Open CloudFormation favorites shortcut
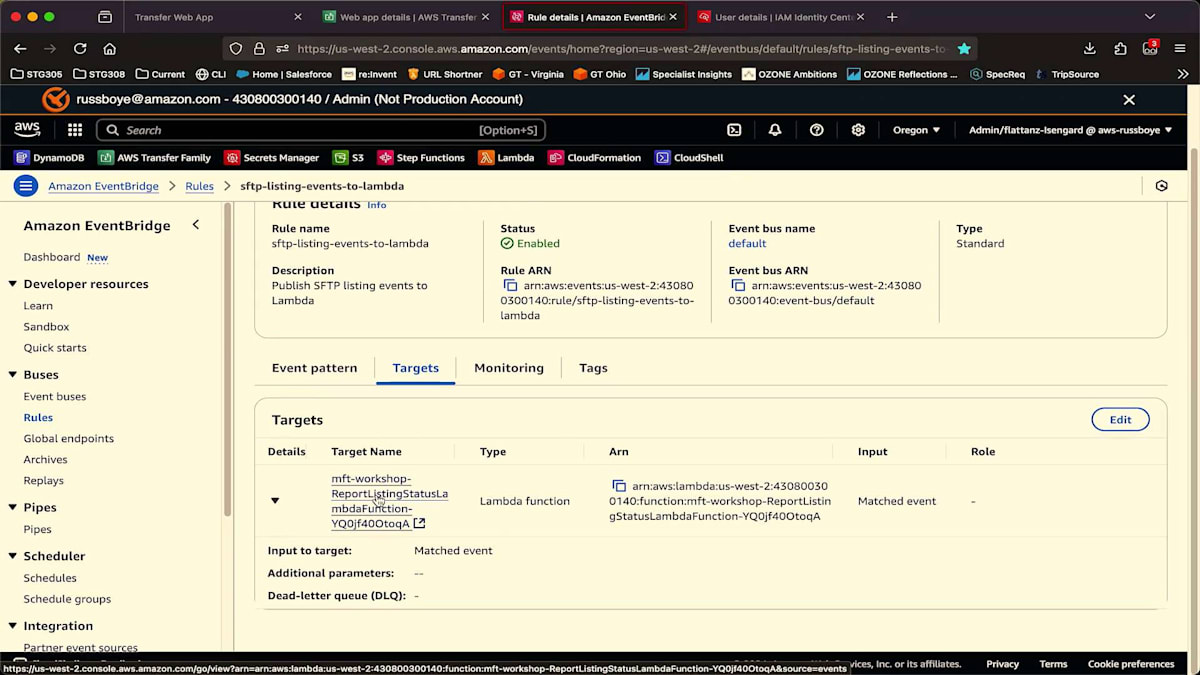Image resolution: width=1200 pixels, height=675 pixels. click(595, 158)
